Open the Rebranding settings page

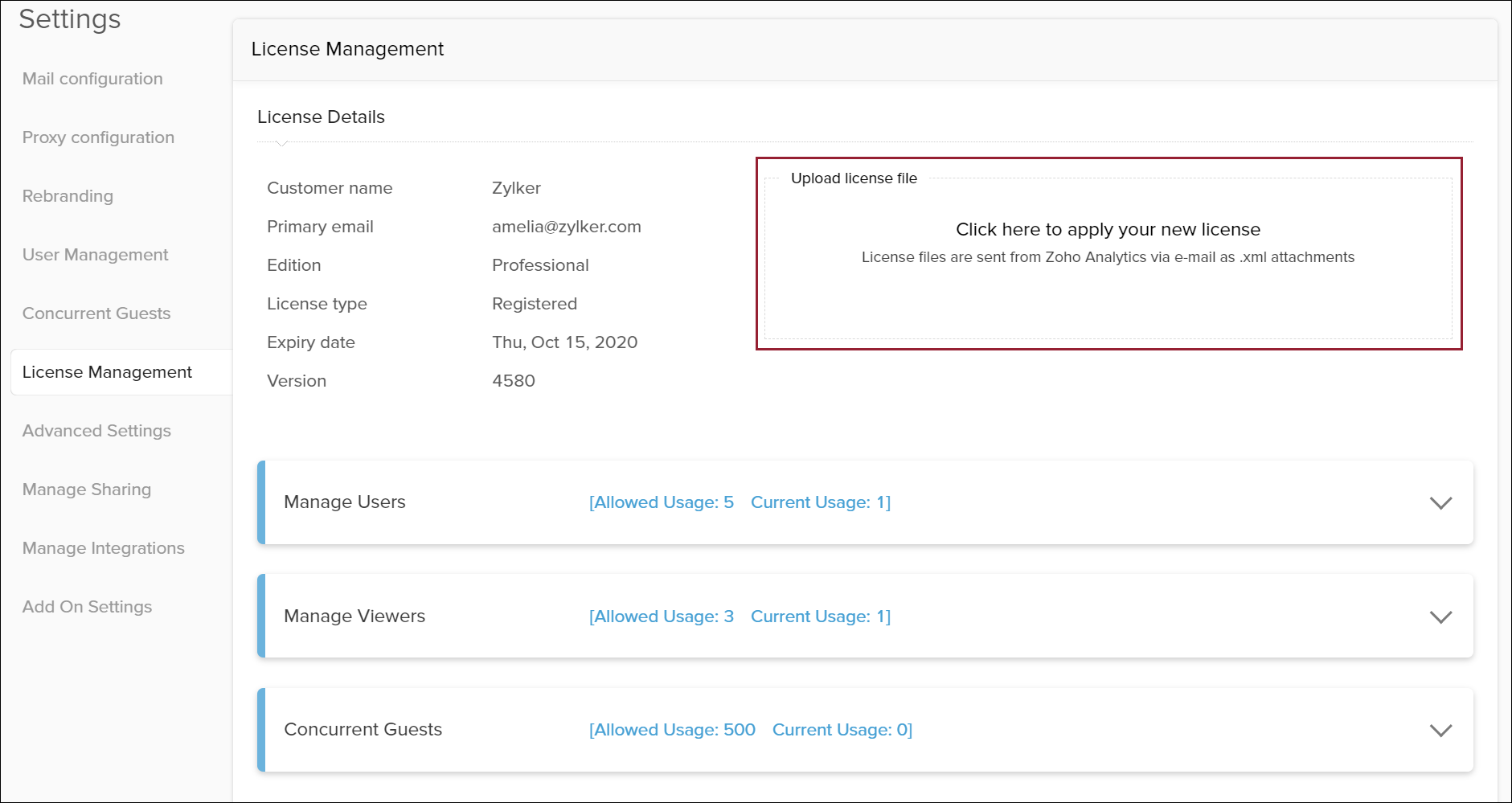pos(68,196)
